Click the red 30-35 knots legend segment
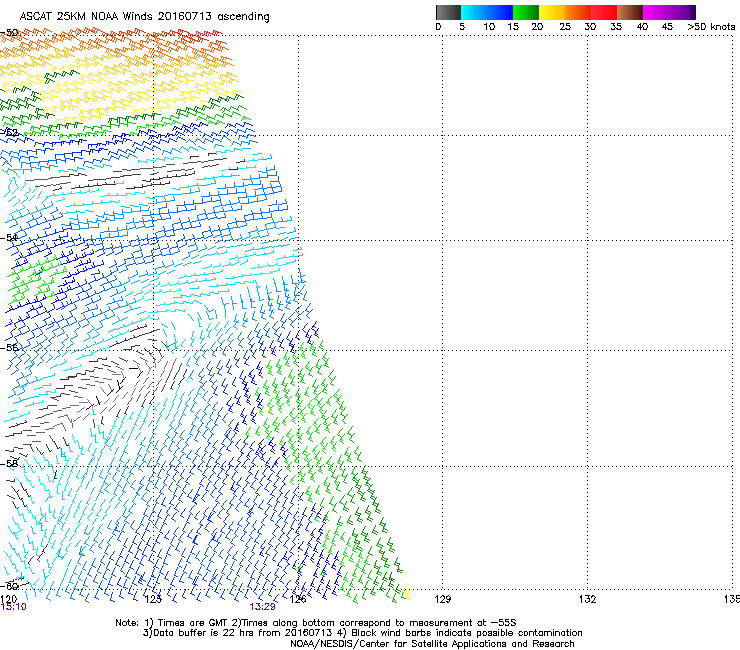Image resolution: width=740 pixels, height=650 pixels. 604,12
